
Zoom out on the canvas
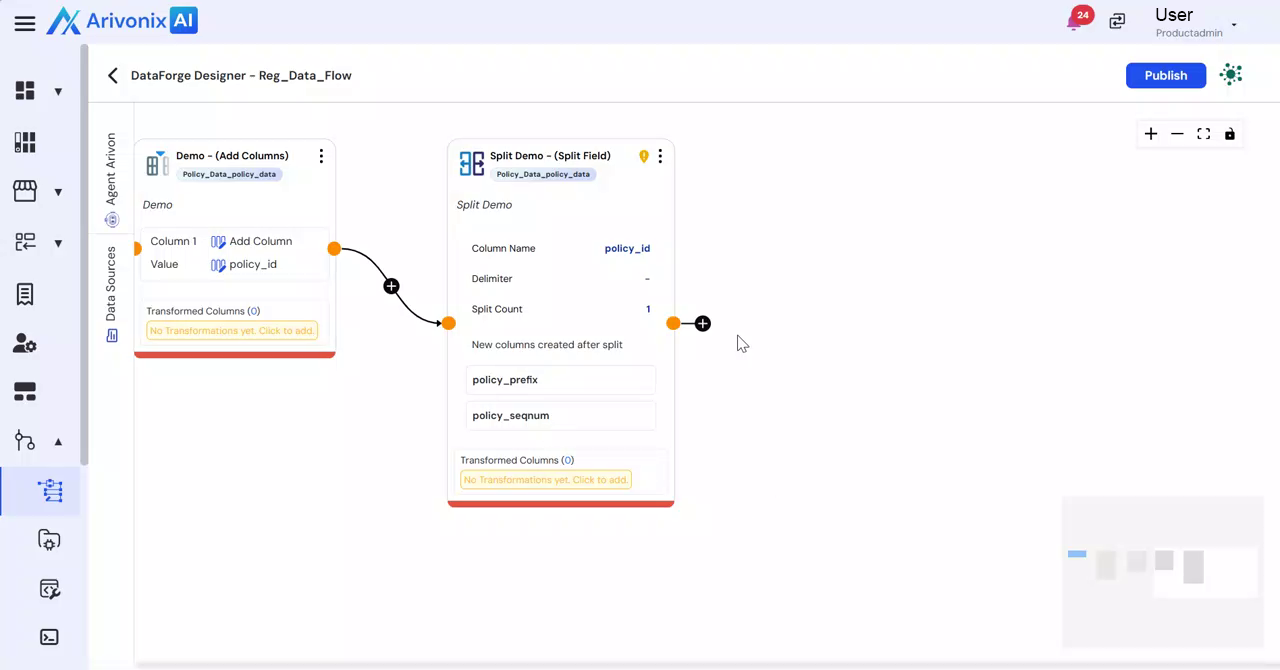1177,134
